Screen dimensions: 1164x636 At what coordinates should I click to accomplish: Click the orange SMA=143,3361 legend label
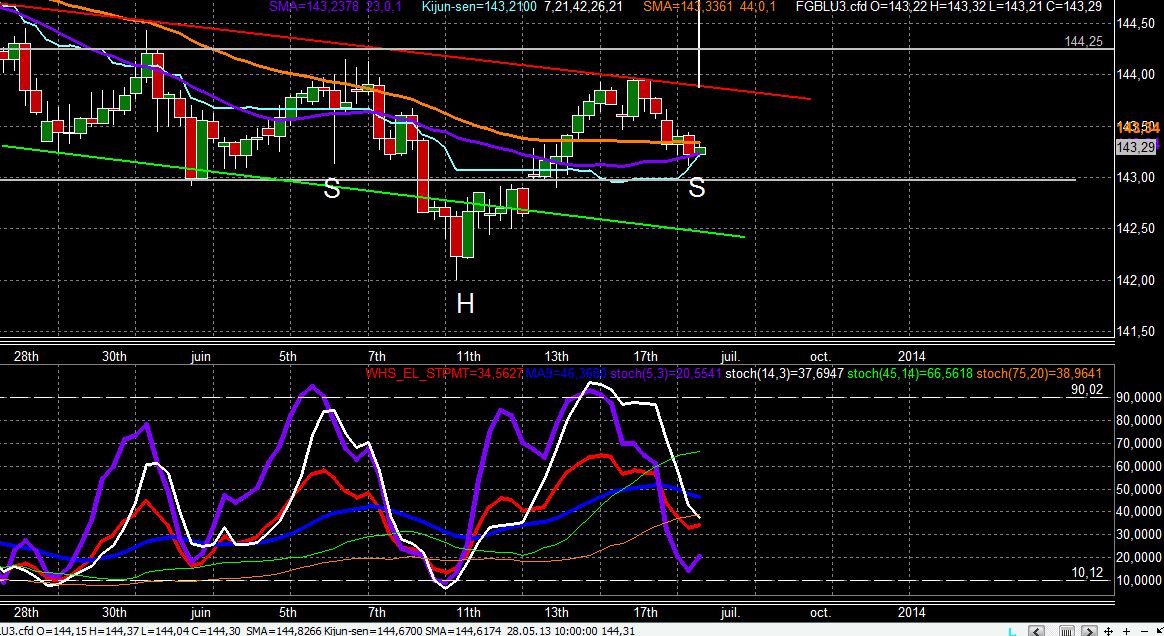coord(688,7)
